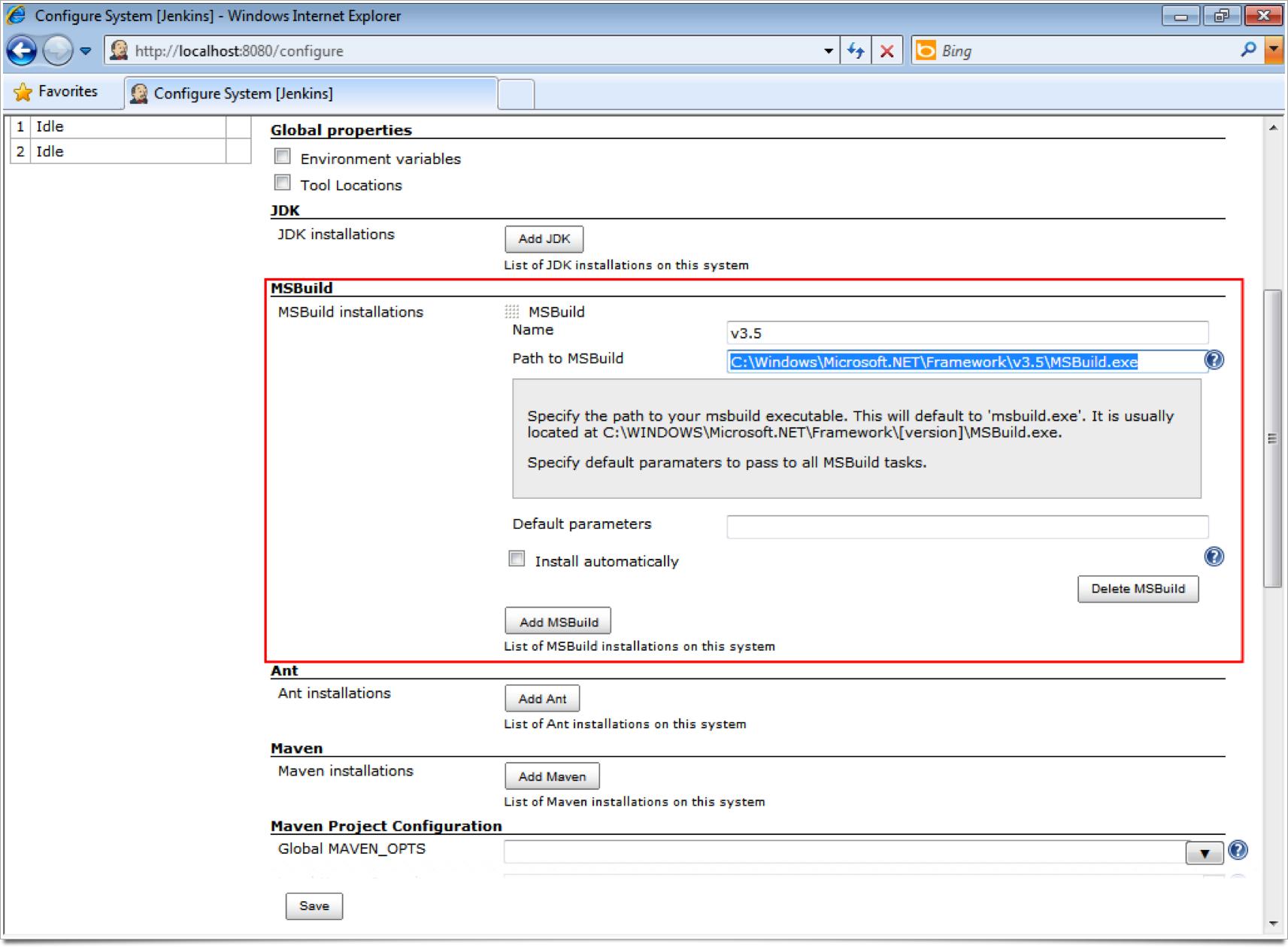Open the Favorites star button
The image size is (1288, 947).
(56, 92)
